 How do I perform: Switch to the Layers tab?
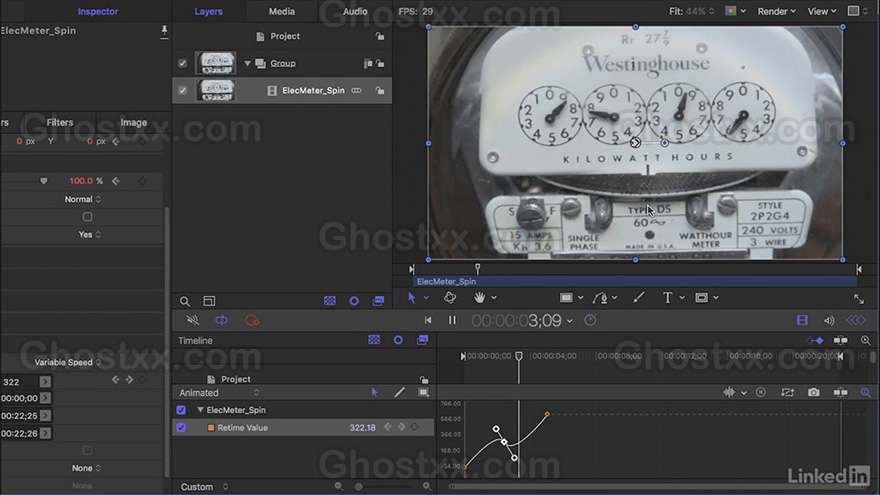(x=208, y=11)
